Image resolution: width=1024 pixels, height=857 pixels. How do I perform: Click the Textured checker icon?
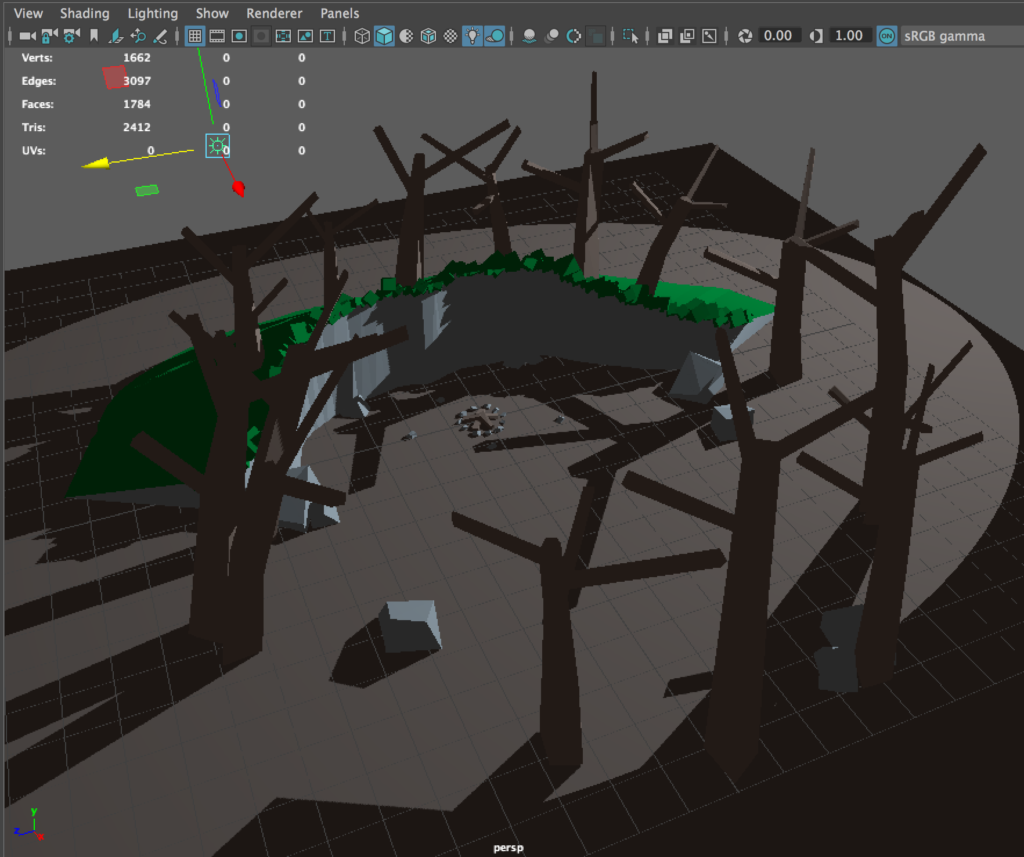click(451, 36)
